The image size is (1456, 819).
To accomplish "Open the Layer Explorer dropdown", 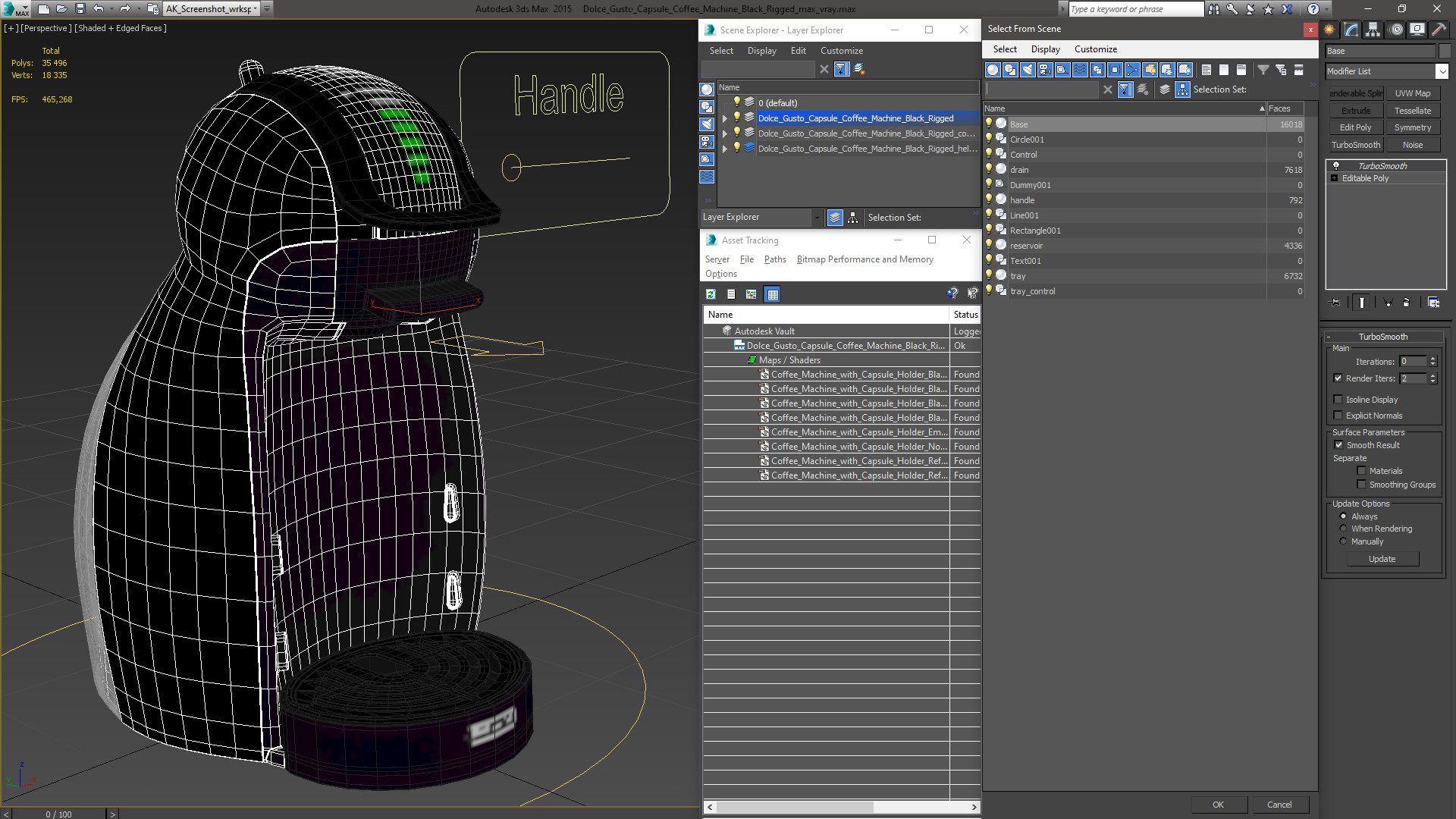I will 816,218.
